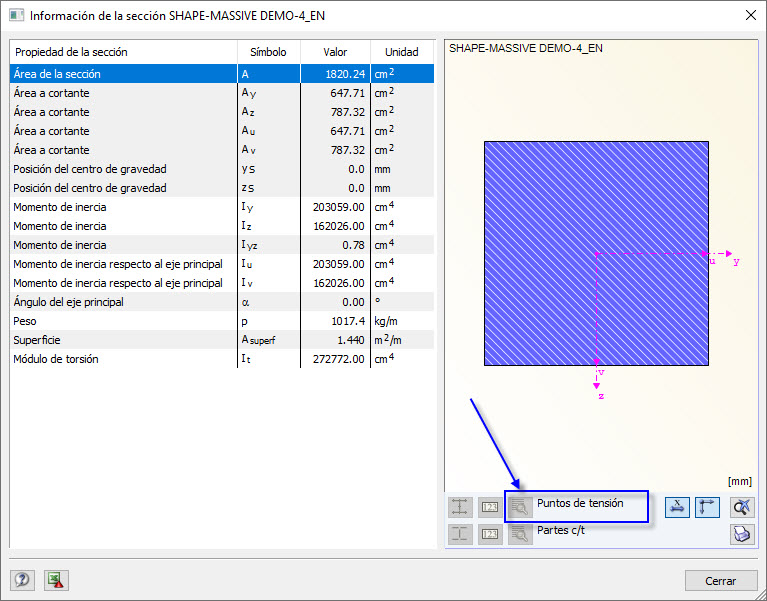
Task: Show stress points on the section graphic
Action: pyautogui.click(x=460, y=507)
